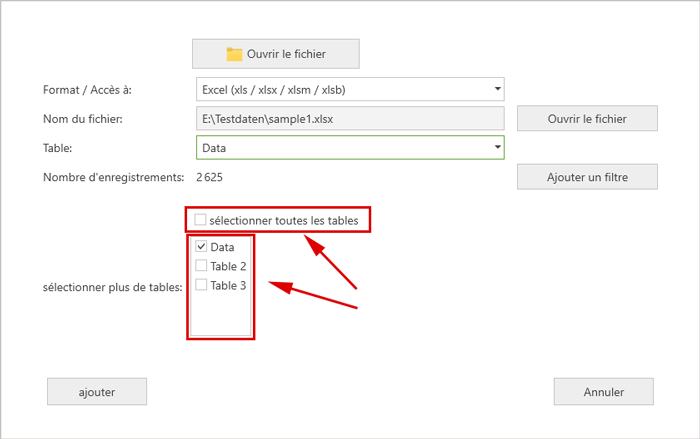The height and width of the screenshot is (439, 700).
Task: Expand the Format / Accès à dropdown arrow
Action: pos(497,90)
